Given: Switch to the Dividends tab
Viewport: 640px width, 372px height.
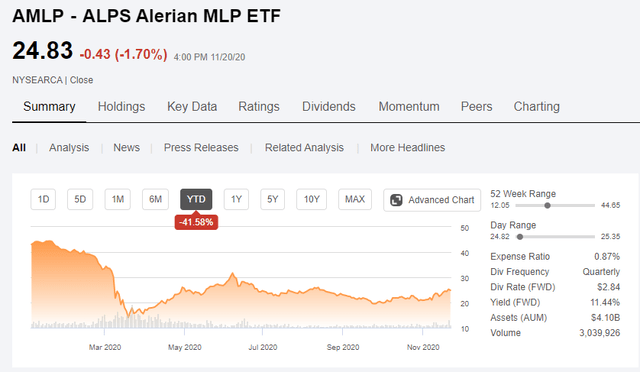Looking at the screenshot, I should point(329,107).
